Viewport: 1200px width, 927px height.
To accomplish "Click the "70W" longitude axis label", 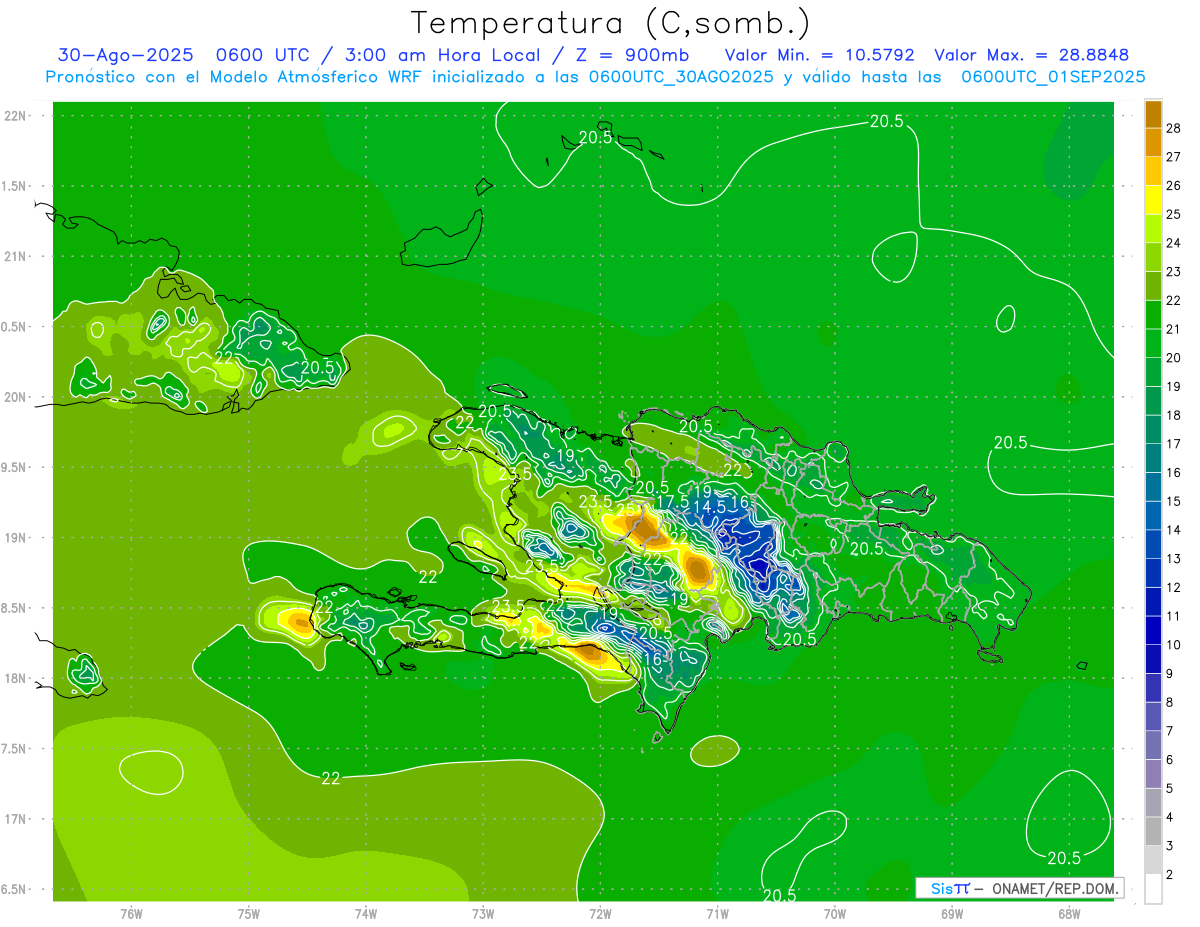I will pos(835,914).
